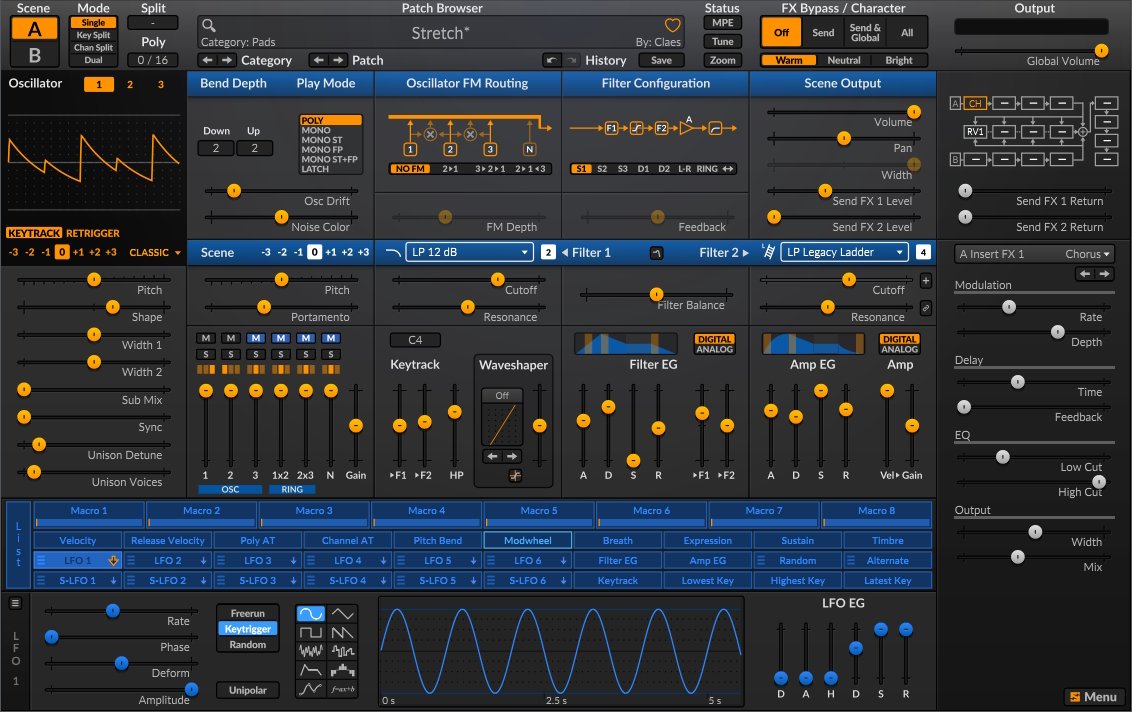Viewport: 1132px width, 712px height.
Task: Select the sine LFO waveform icon
Action: point(311,614)
